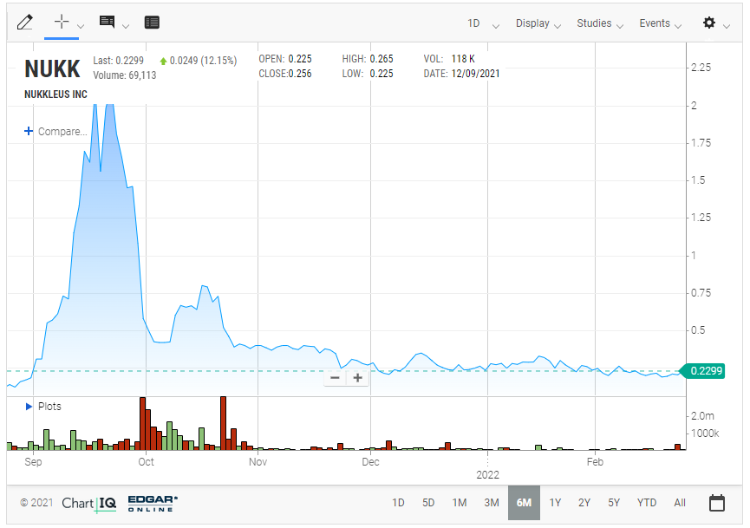Open the Display menu
Image resolution: width=750 pixels, height=528 pixels.
[x=538, y=23]
